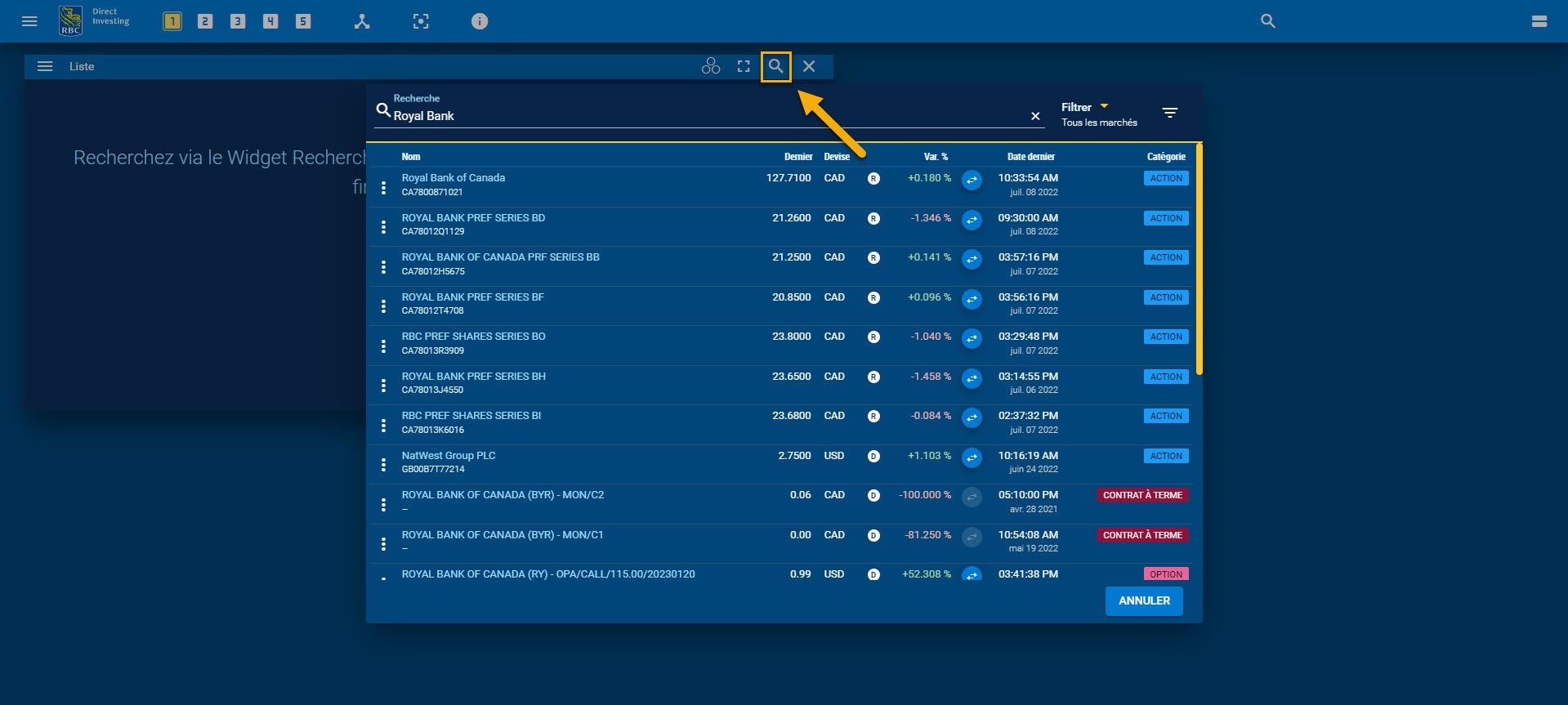Open the Liste widget hamburger menu

pos(45,66)
